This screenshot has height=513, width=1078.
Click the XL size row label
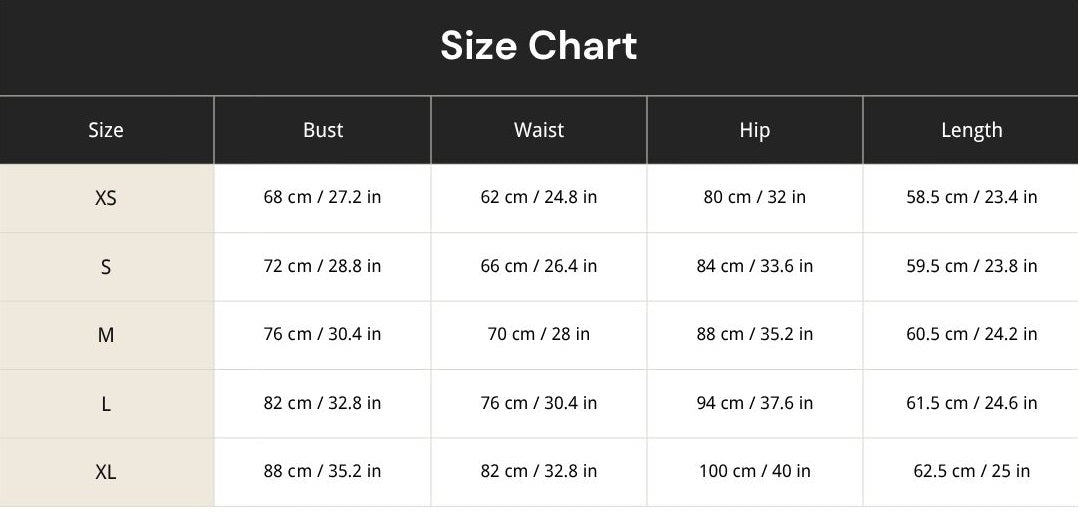pos(106,472)
